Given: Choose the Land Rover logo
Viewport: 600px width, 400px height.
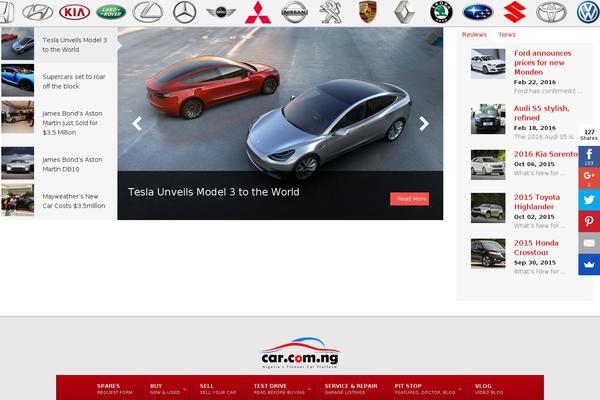Looking at the screenshot, I should click(111, 12).
